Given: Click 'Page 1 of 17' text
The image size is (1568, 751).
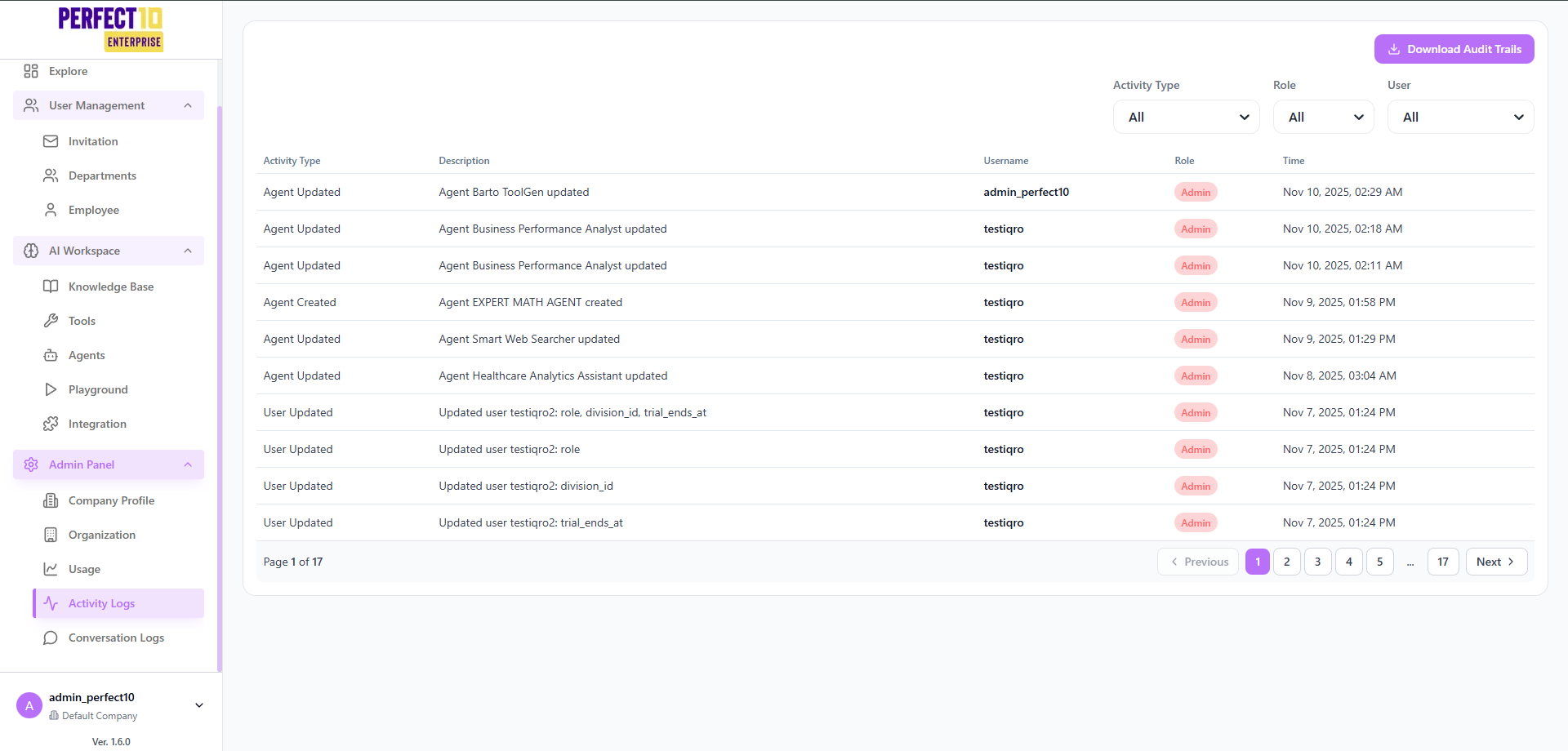Looking at the screenshot, I should tap(293, 562).
